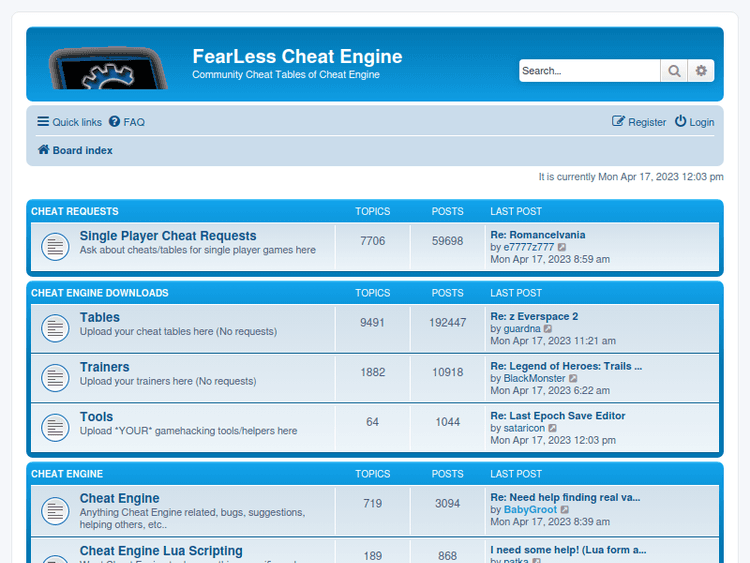Click the Tools forum icon
Viewport: 750px width, 563px height.
(x=55, y=427)
